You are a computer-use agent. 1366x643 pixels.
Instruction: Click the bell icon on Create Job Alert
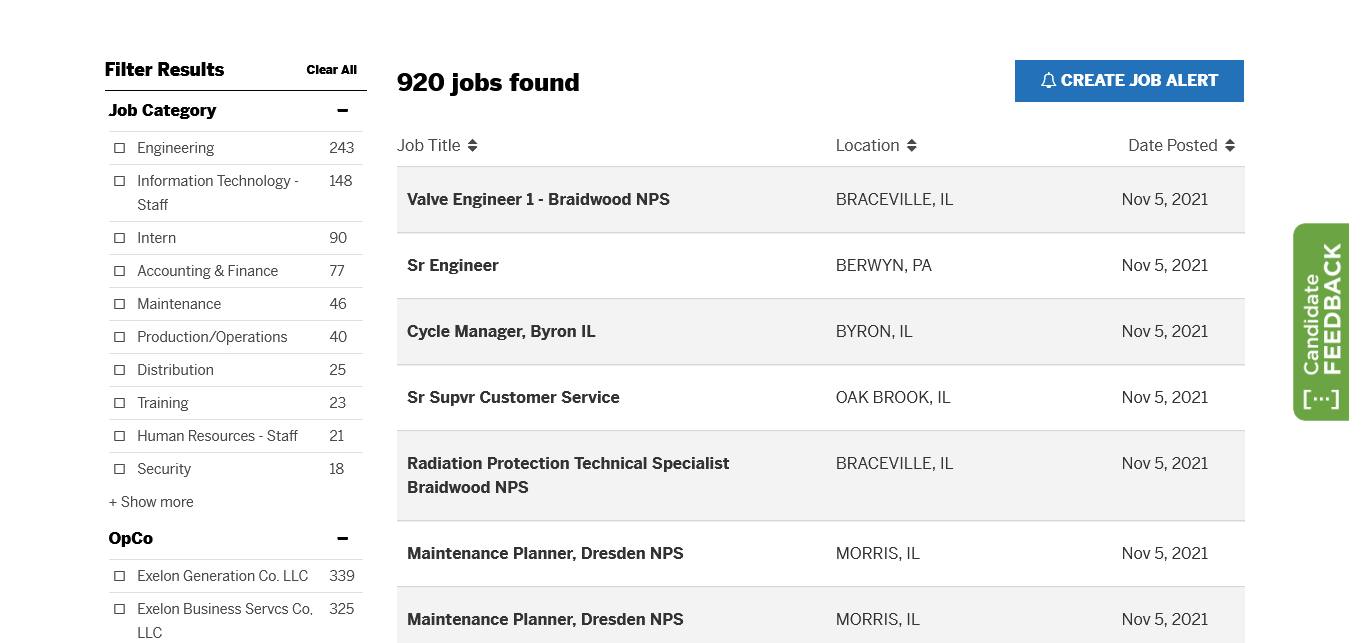[1048, 81]
